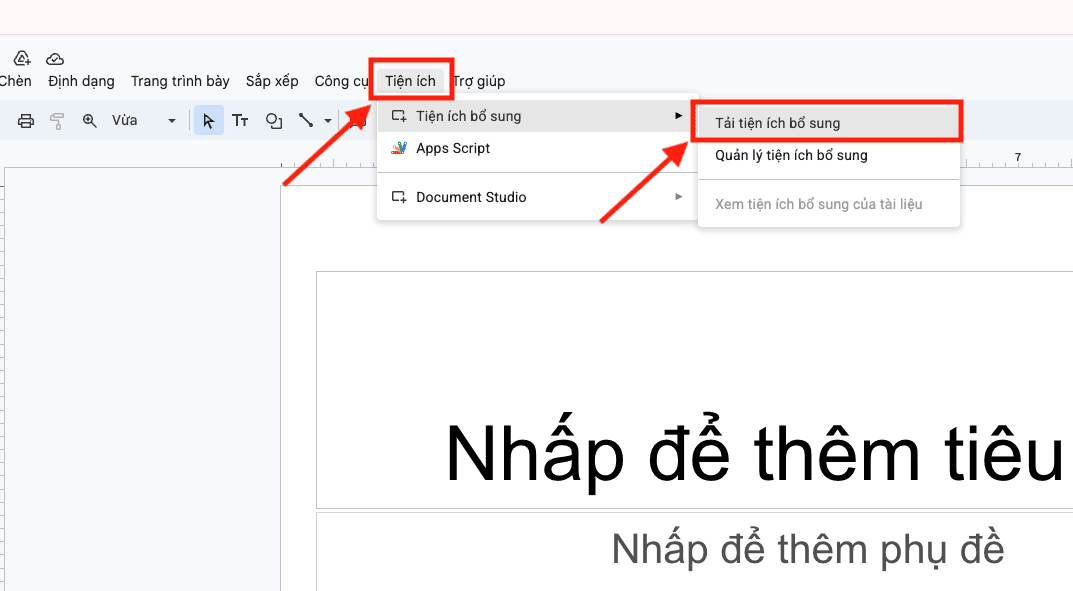Image resolution: width=1073 pixels, height=591 pixels.
Task: Select the paint format roller icon
Action: click(57, 121)
